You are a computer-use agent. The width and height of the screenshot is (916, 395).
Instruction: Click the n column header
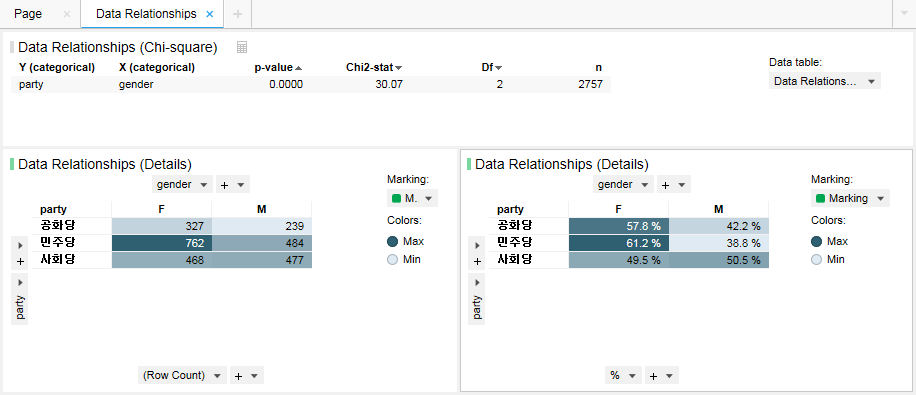pyautogui.click(x=598, y=67)
